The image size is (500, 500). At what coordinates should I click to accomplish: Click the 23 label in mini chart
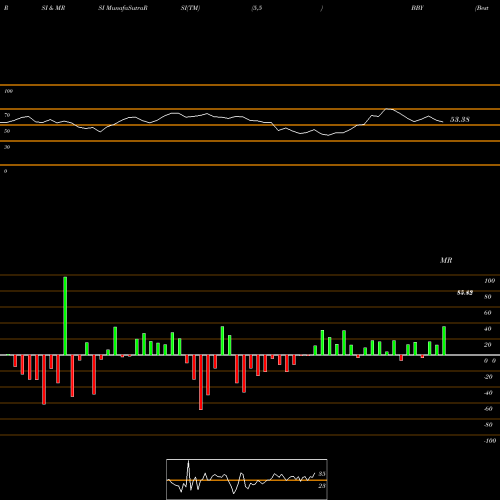[322, 486]
